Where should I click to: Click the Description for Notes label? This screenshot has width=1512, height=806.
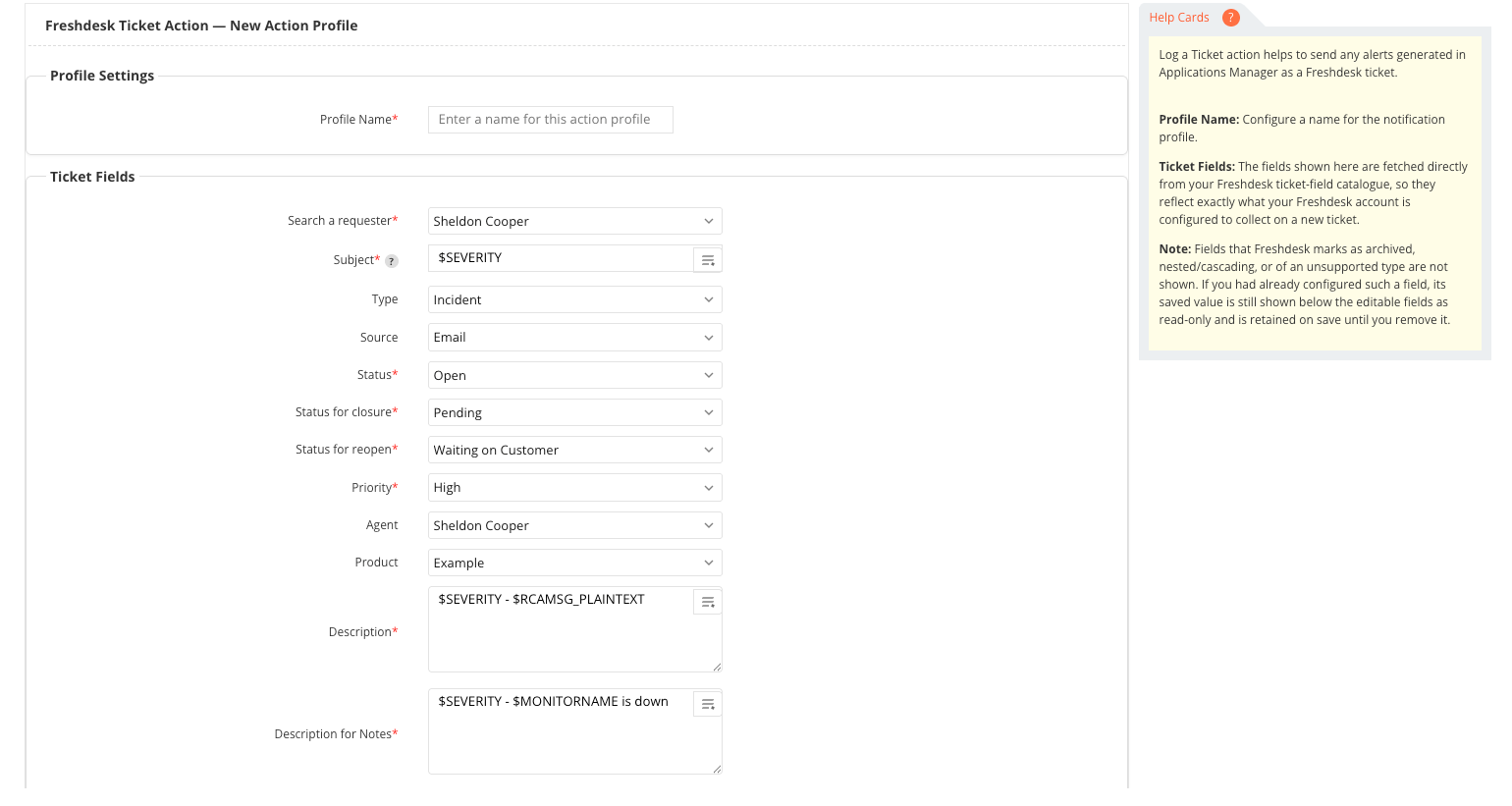(336, 734)
